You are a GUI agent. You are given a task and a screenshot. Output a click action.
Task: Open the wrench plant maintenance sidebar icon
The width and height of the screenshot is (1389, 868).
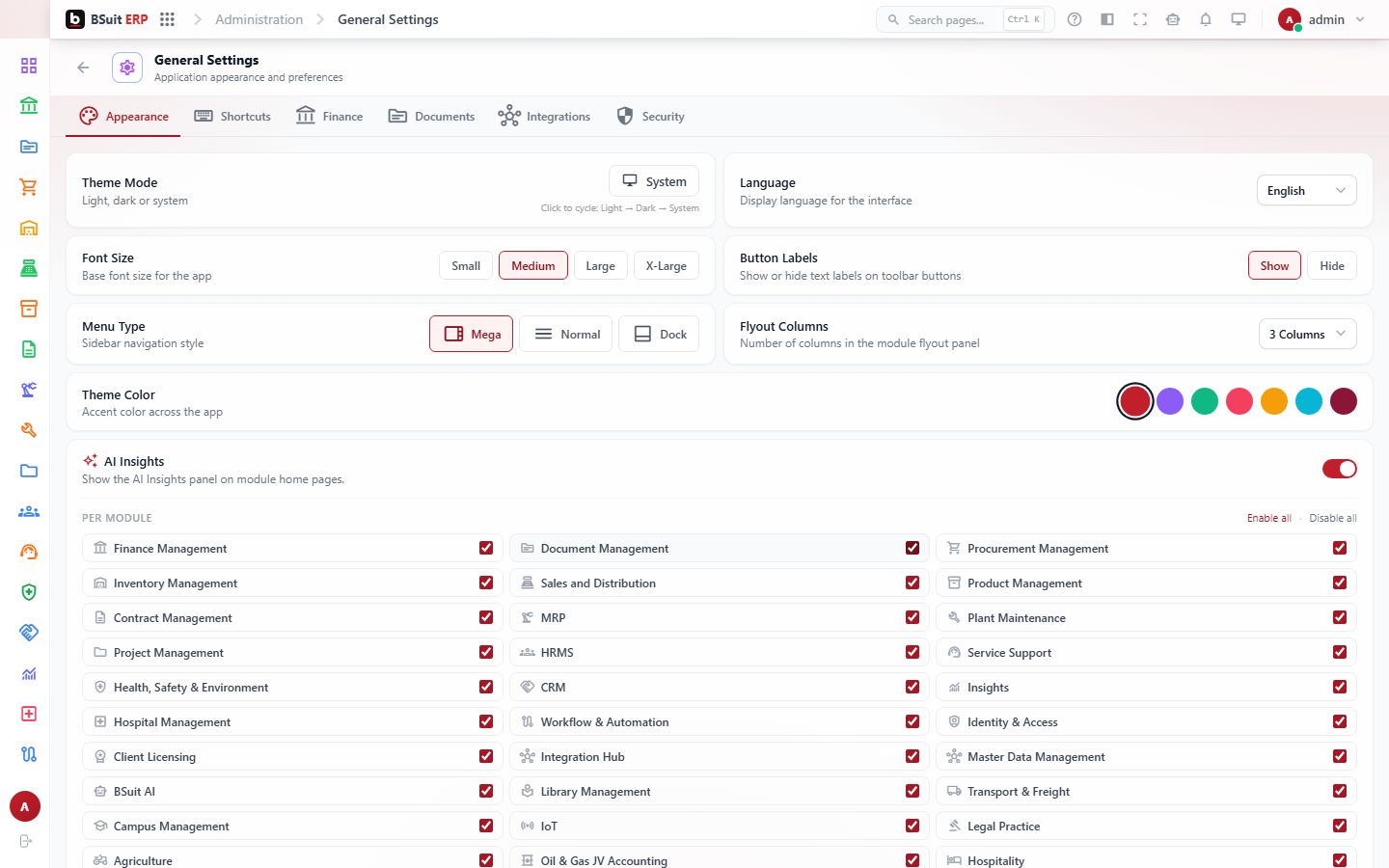pos(29,430)
